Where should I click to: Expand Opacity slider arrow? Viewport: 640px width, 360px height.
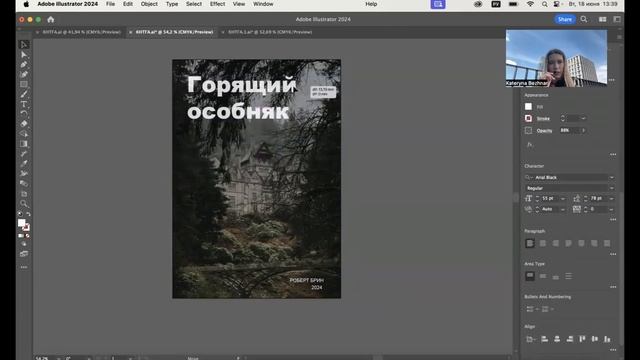tap(584, 130)
